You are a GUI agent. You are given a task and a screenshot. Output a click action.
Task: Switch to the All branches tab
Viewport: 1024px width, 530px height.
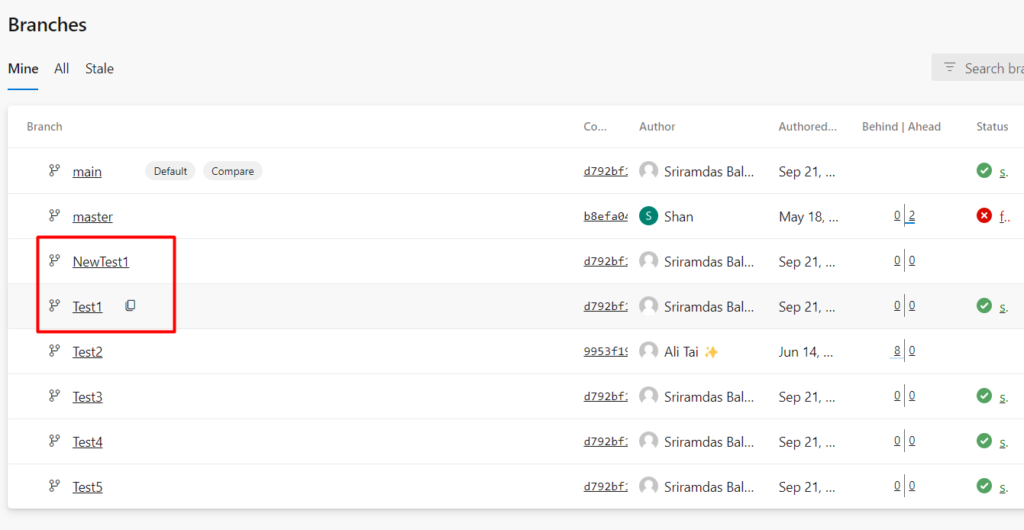tap(62, 69)
